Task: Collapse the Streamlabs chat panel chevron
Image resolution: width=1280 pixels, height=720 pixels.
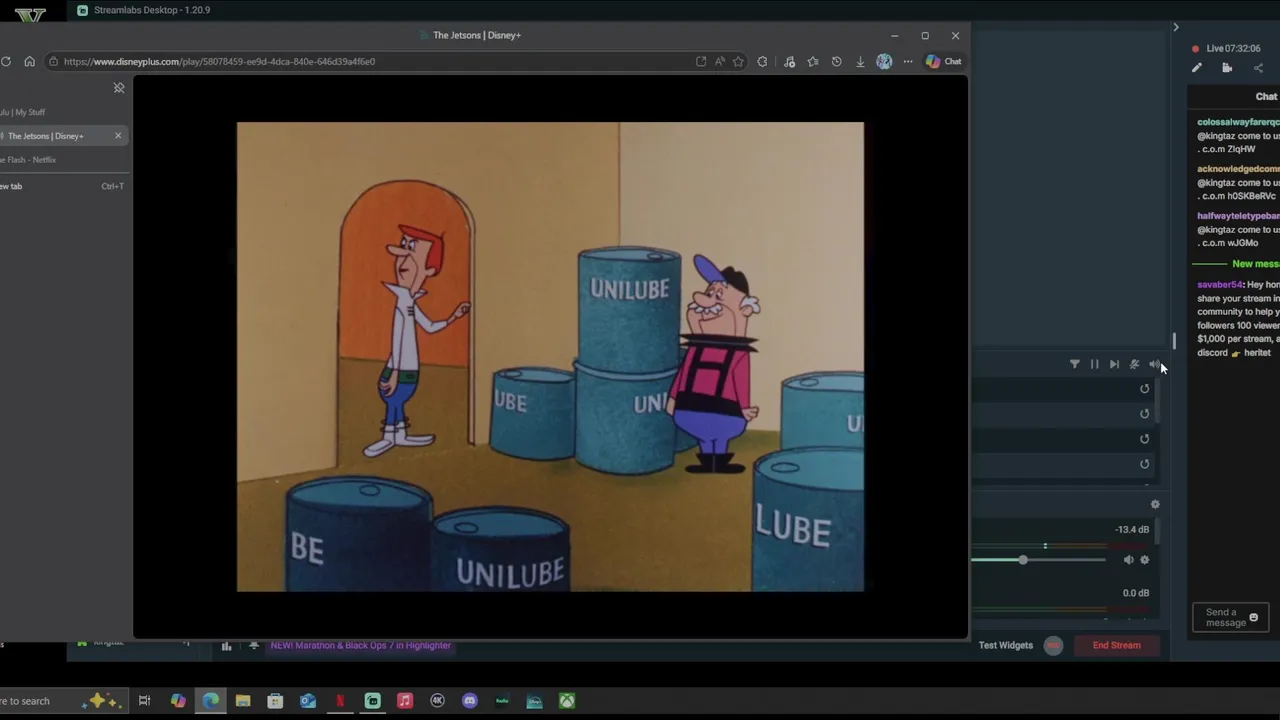Action: [1176, 27]
